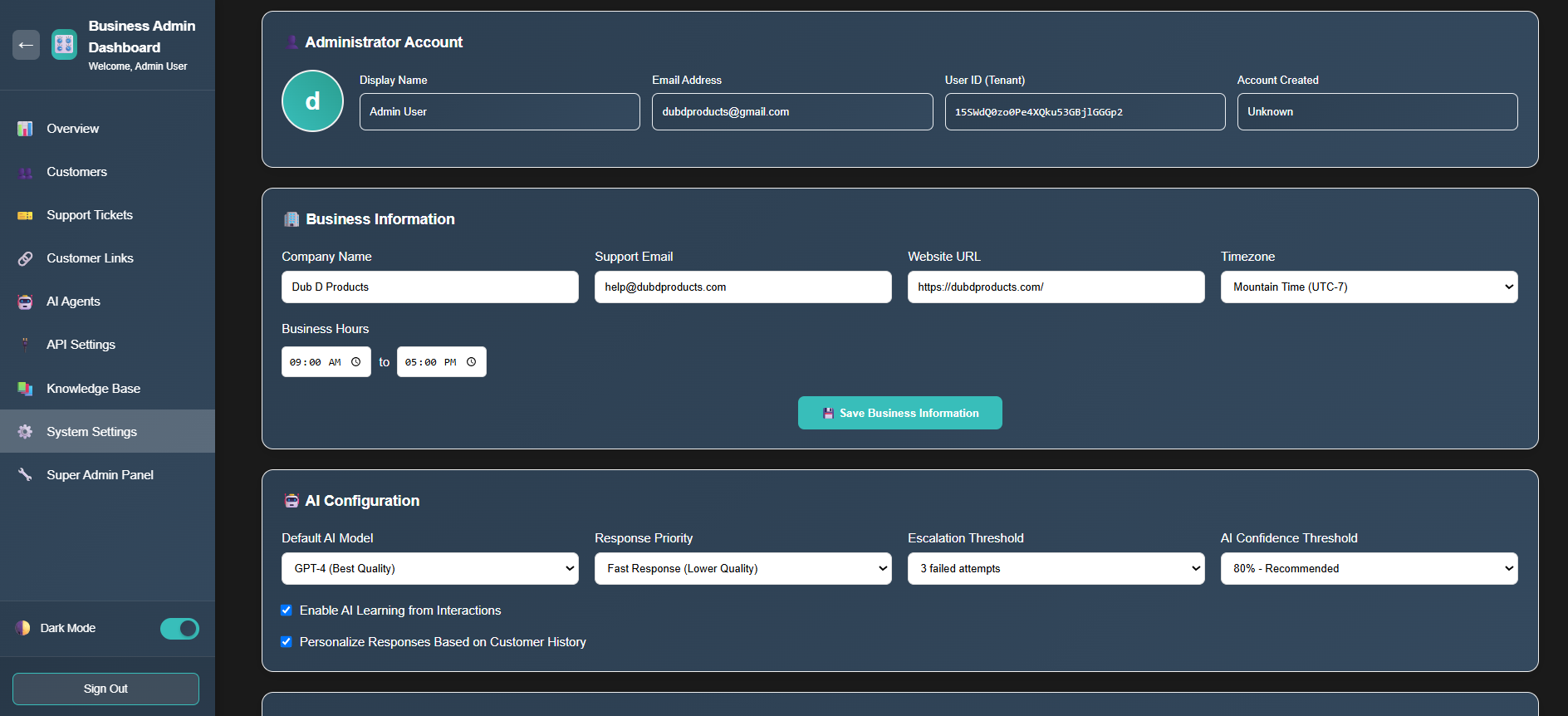The image size is (1568, 716).
Task: Uncheck Personalize Responses Based on Customer History
Action: [x=287, y=642]
